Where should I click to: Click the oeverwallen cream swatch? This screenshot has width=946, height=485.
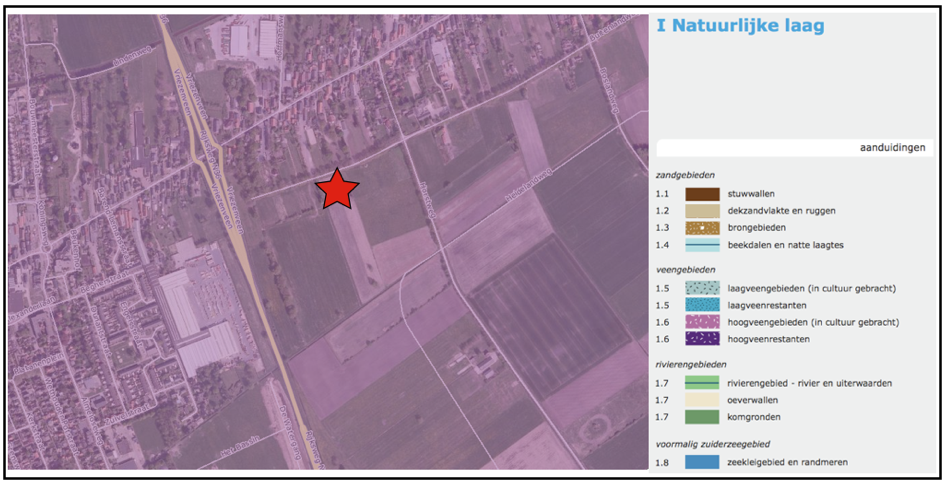coord(702,399)
